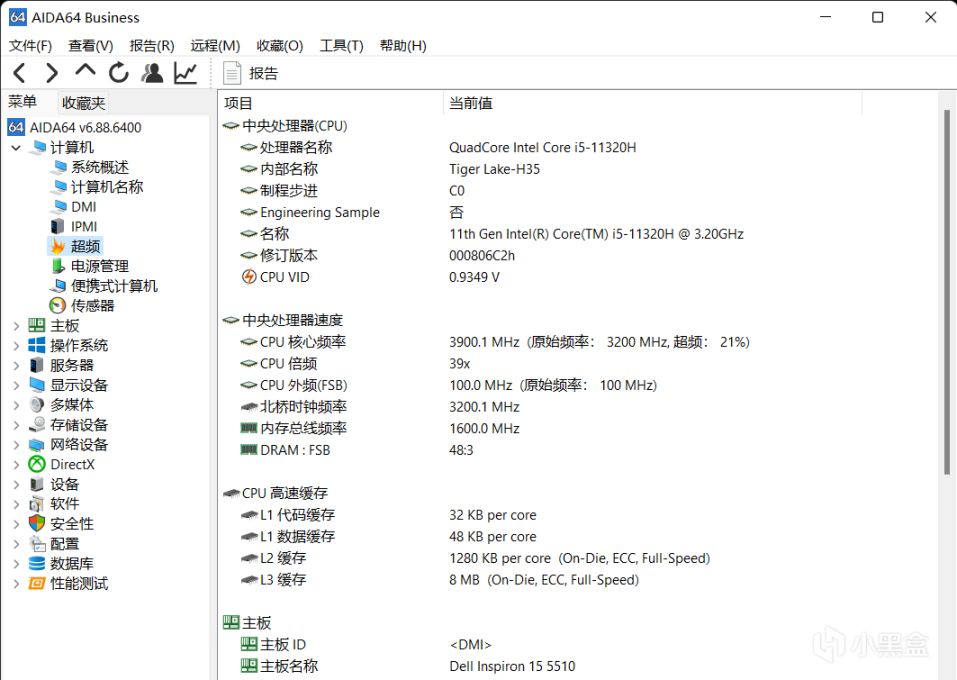Click the 当前值 column header
This screenshot has width=957, height=680.
click(x=652, y=103)
